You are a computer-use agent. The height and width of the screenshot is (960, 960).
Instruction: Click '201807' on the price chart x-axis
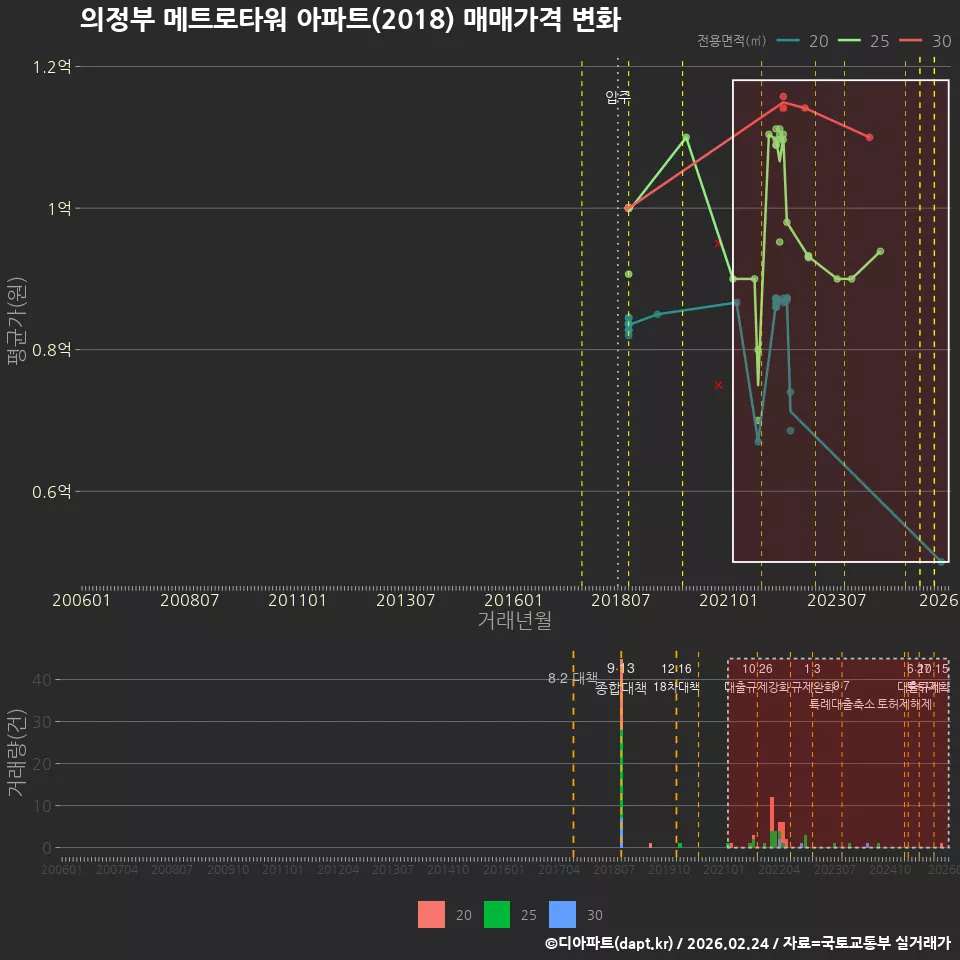[620, 600]
